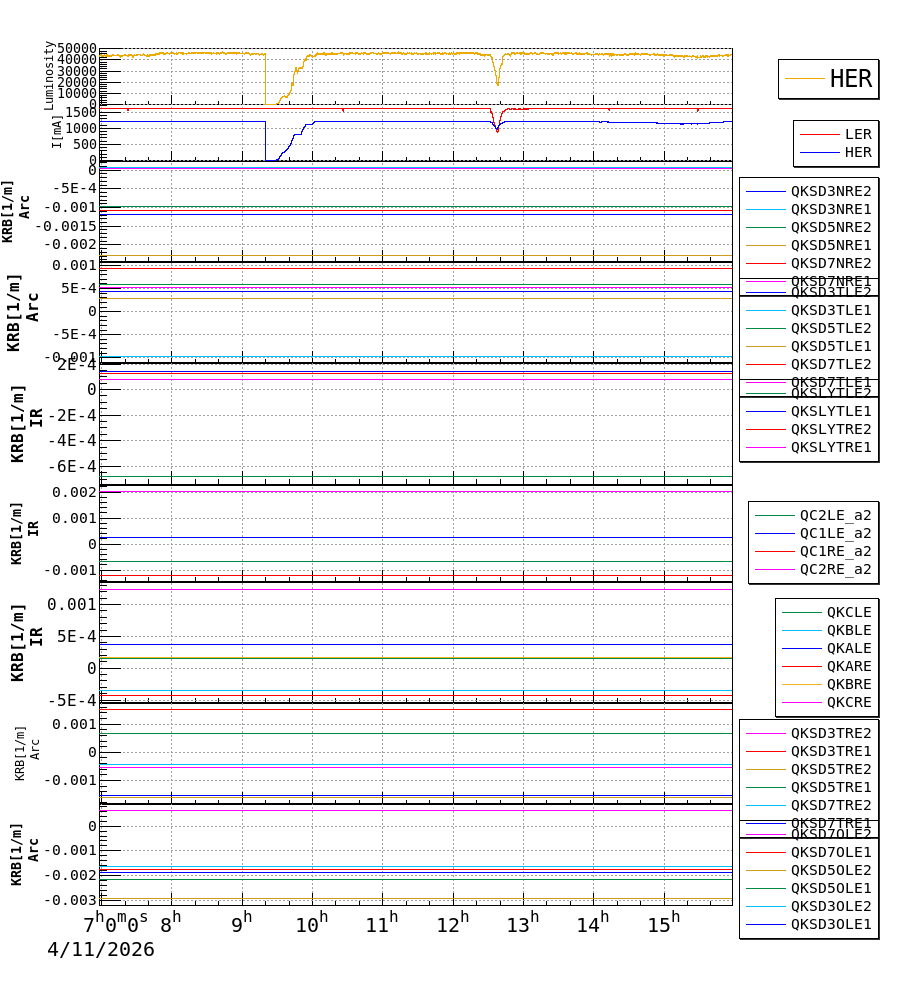Click the QKSD30LE1 legend entry

[808, 924]
